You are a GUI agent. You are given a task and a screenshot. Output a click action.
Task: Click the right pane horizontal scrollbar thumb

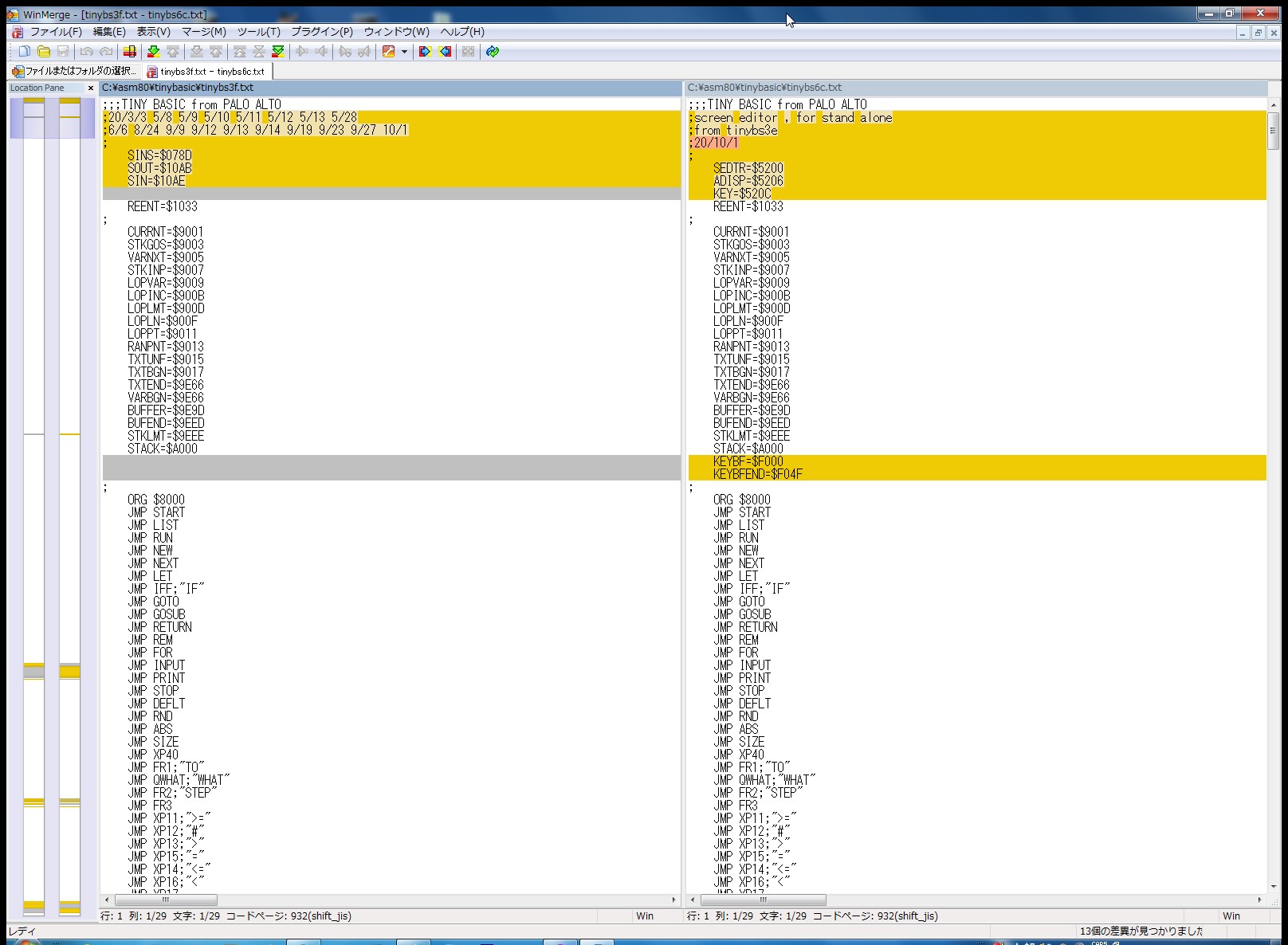tap(763, 900)
